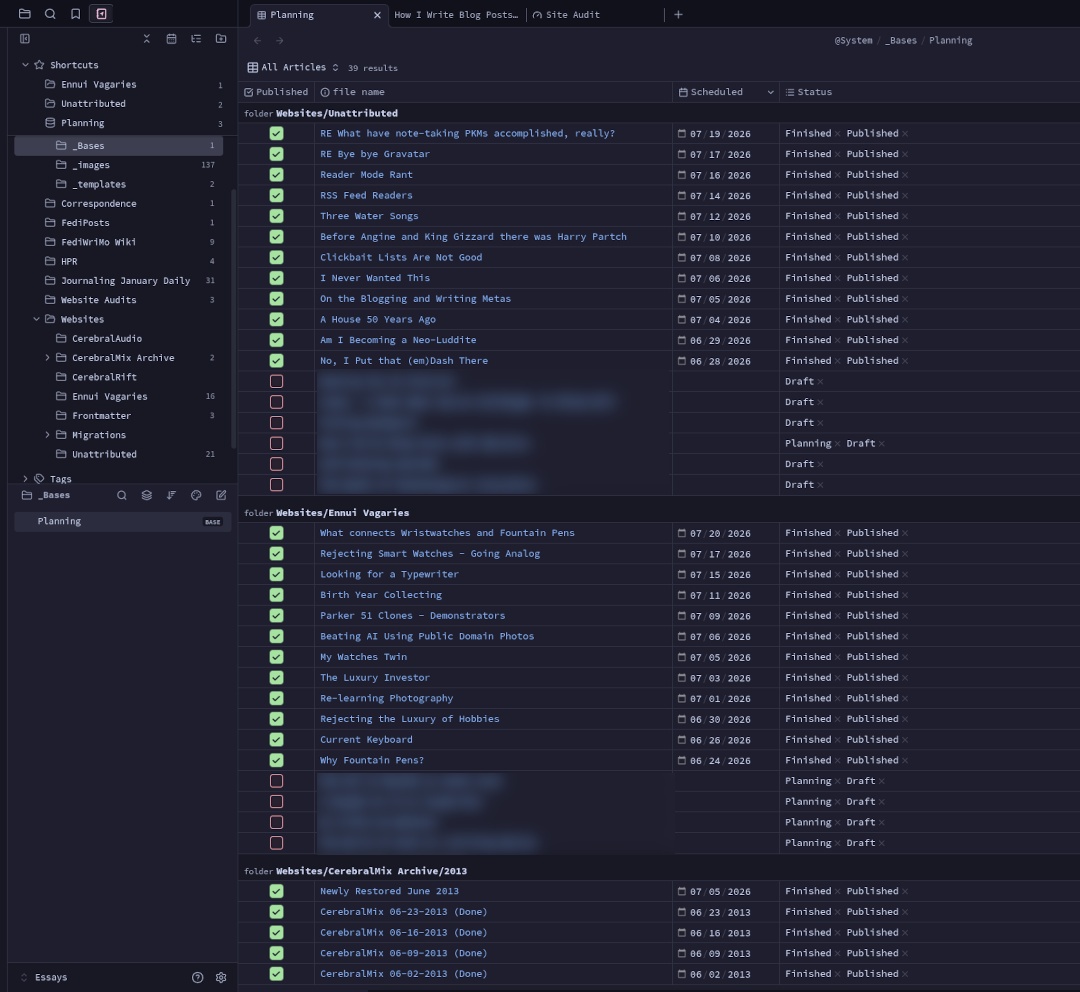Create a new folder via toolbar icon
The image size is (1080, 992).
click(x=221, y=39)
